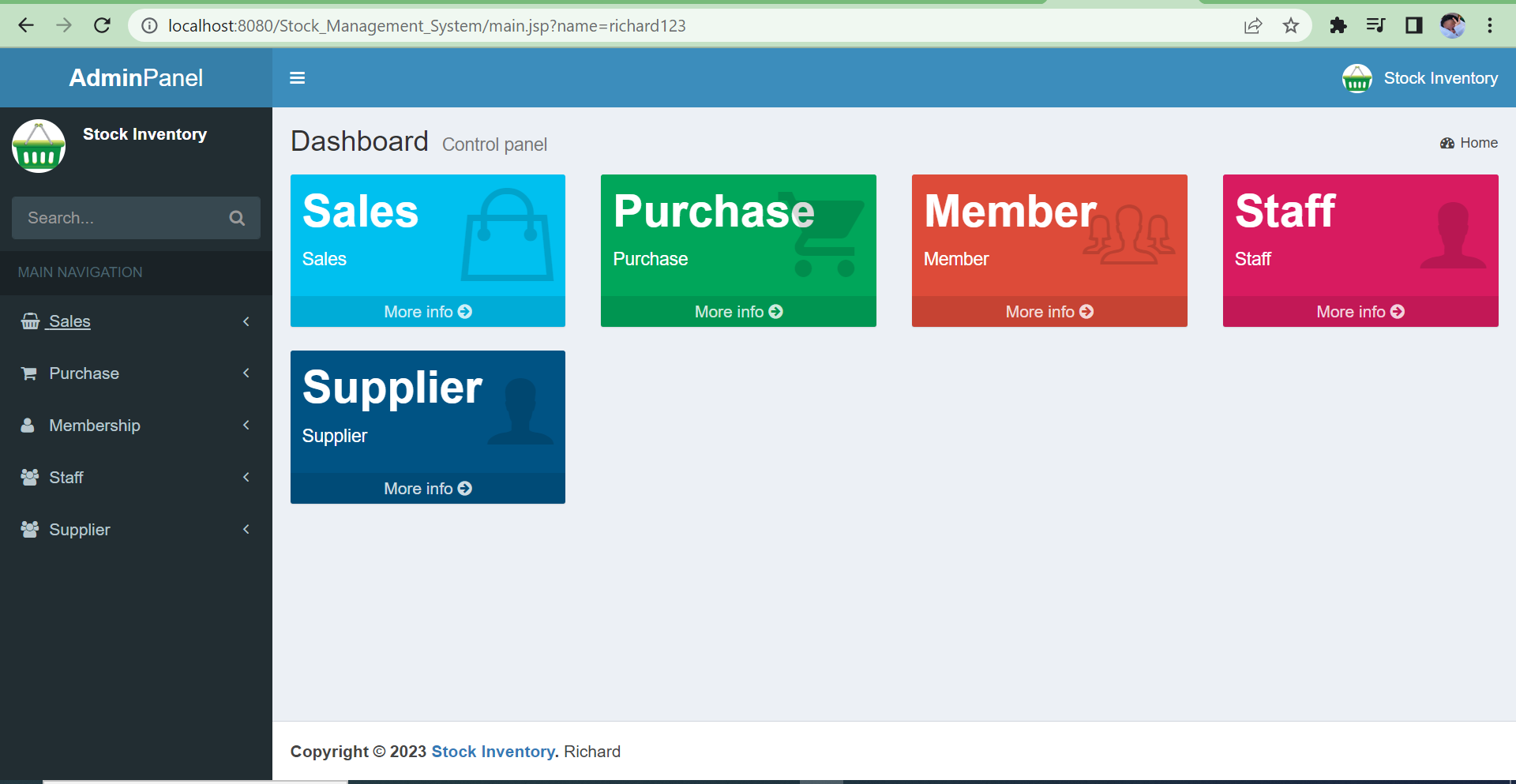Click the Home icon above dashboard cards
This screenshot has width=1516, height=784.
tap(1447, 143)
